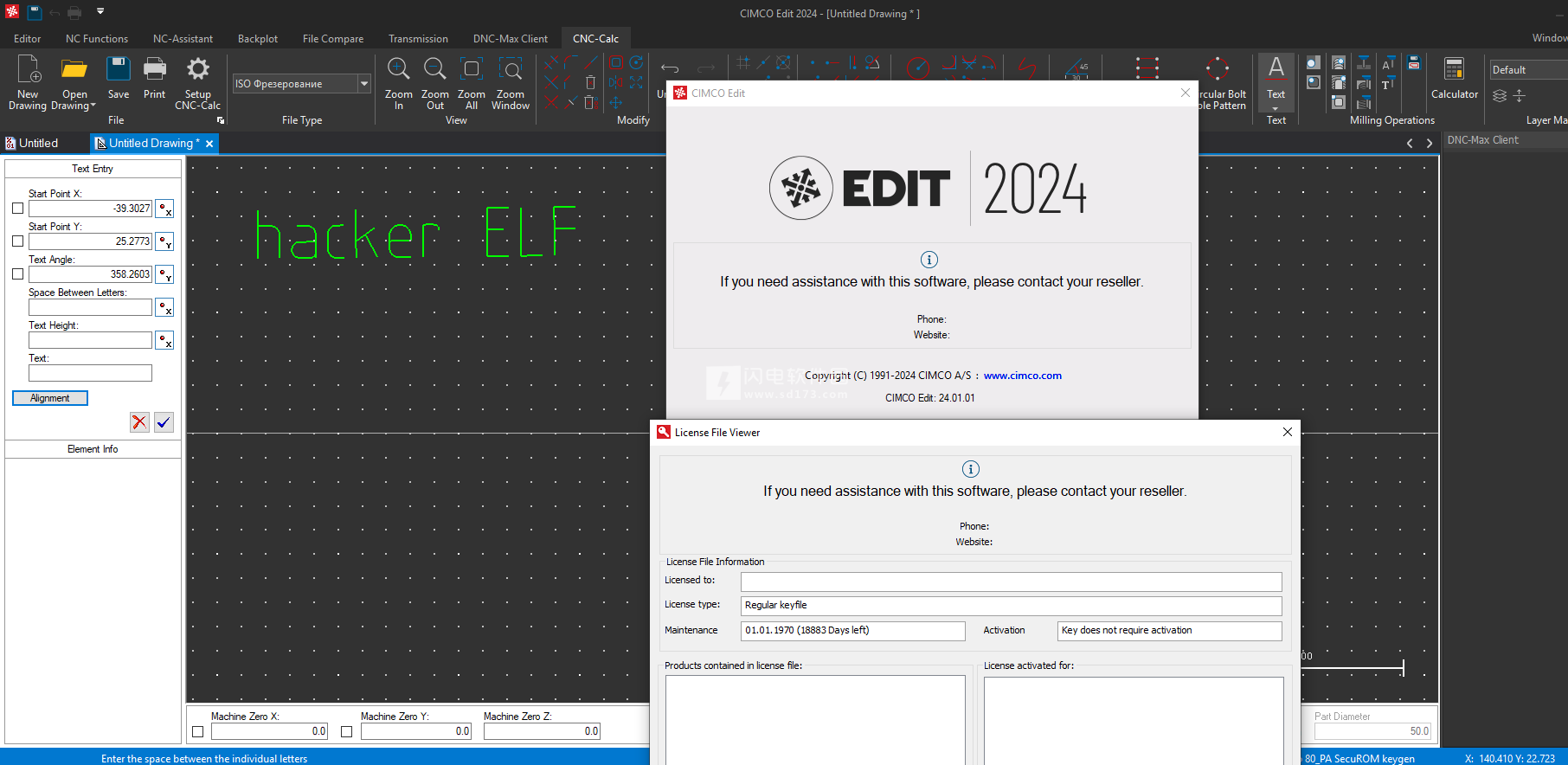The width and height of the screenshot is (1568, 765).
Task: Click the circle by center and radius tool
Action: pos(917,67)
